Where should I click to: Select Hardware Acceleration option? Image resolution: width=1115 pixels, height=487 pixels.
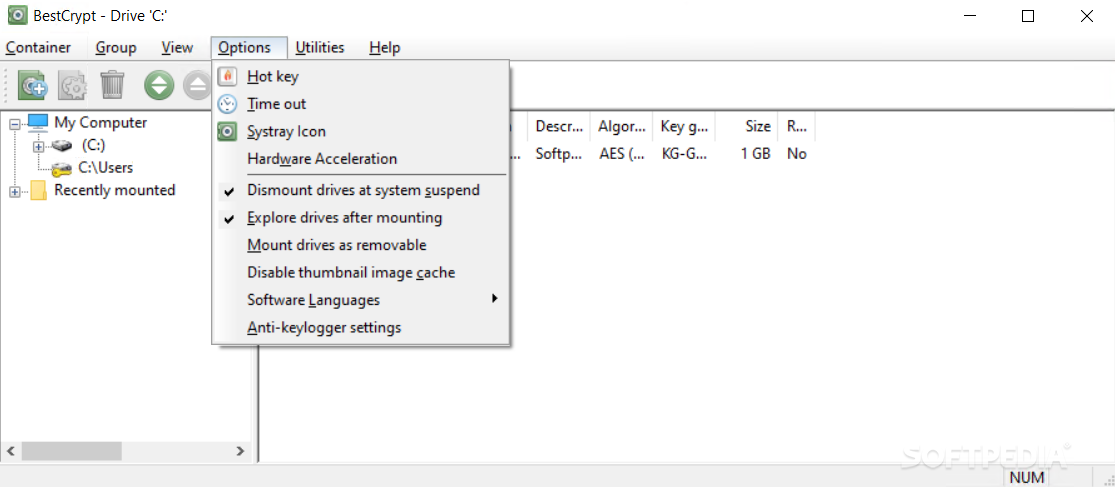(x=363, y=159)
